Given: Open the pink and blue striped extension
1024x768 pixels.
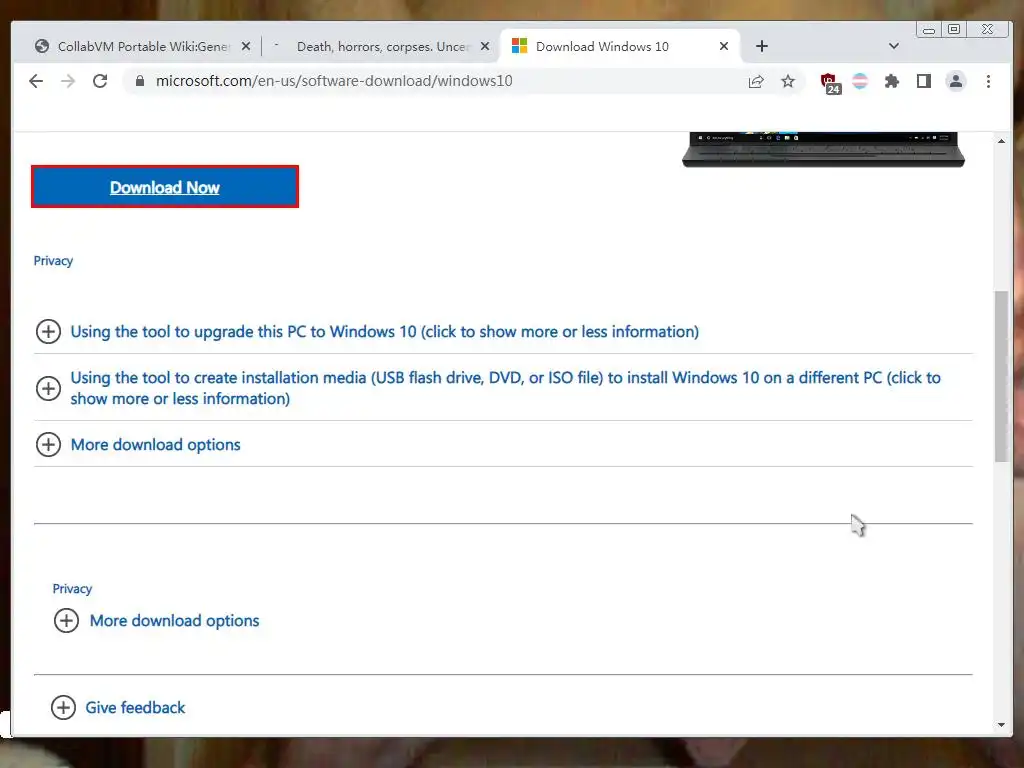Looking at the screenshot, I should click(x=860, y=81).
